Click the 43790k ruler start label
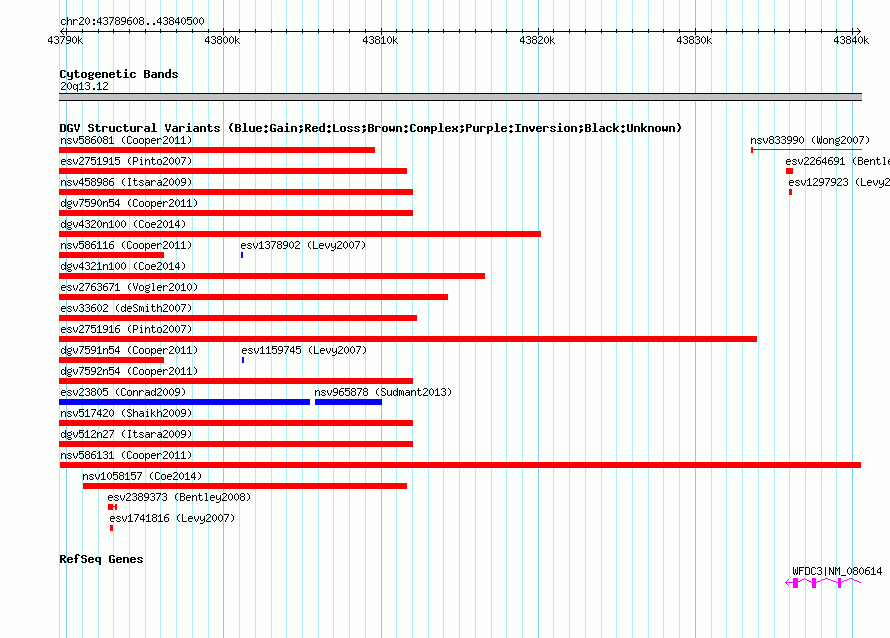 [65, 40]
